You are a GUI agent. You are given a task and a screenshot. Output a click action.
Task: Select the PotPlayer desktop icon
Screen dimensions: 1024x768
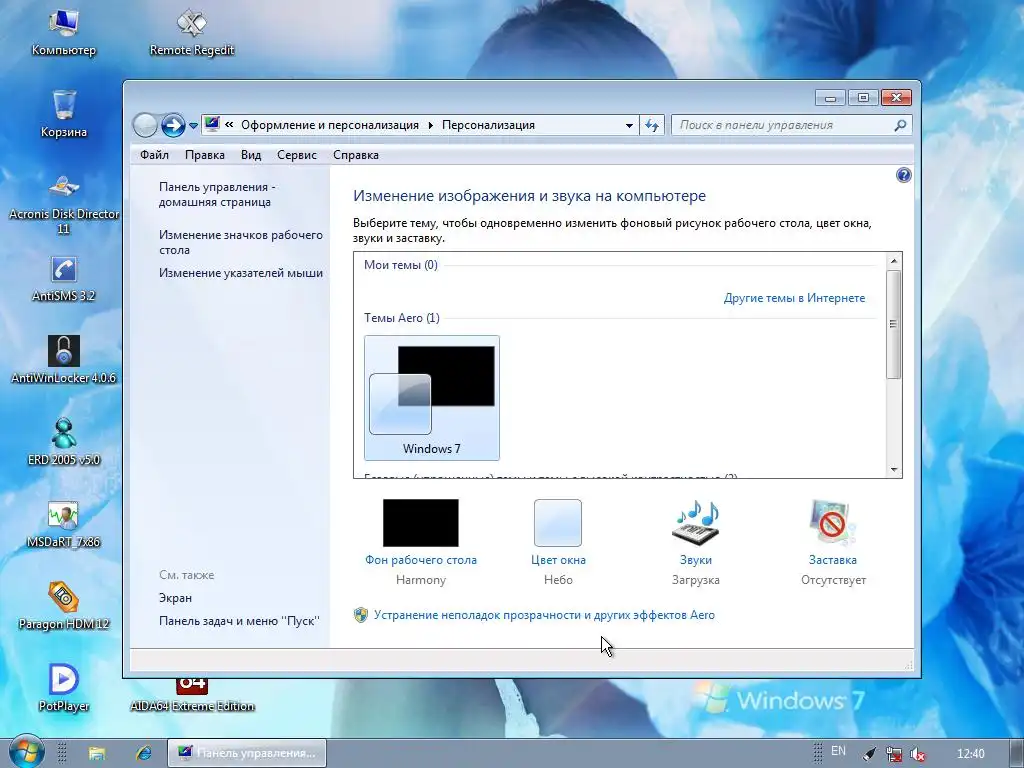coord(64,688)
